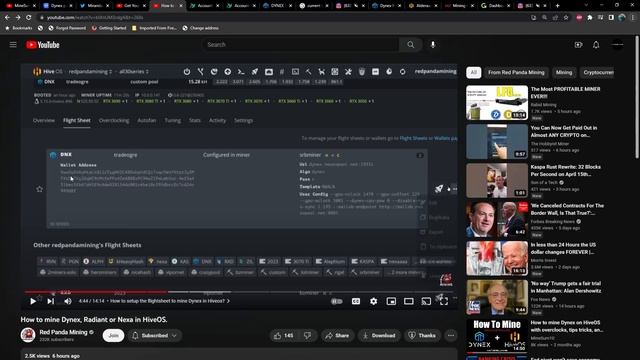Skip to next video
This screenshot has height=360, width=640.
(51, 301)
